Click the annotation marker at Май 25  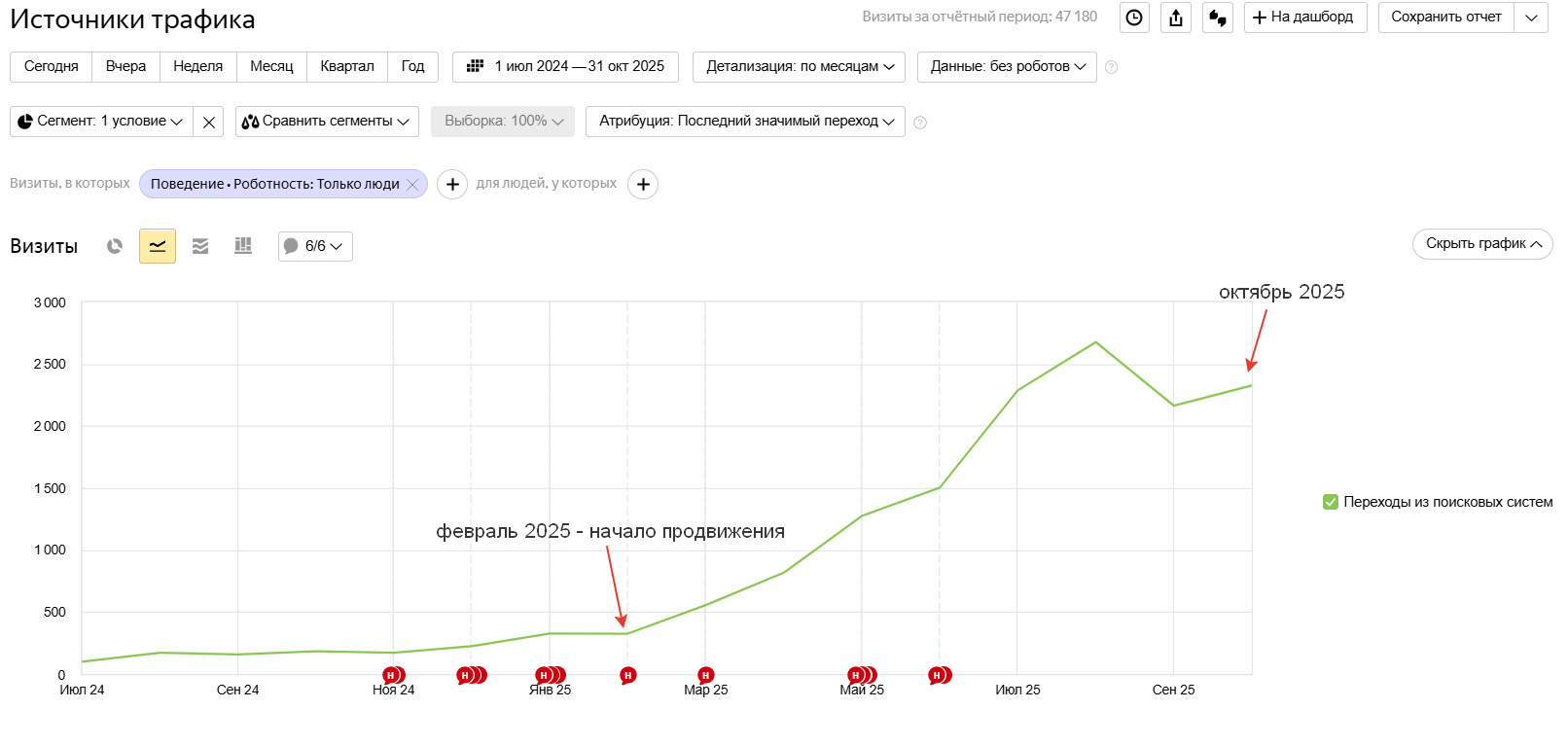pyautogui.click(x=862, y=675)
